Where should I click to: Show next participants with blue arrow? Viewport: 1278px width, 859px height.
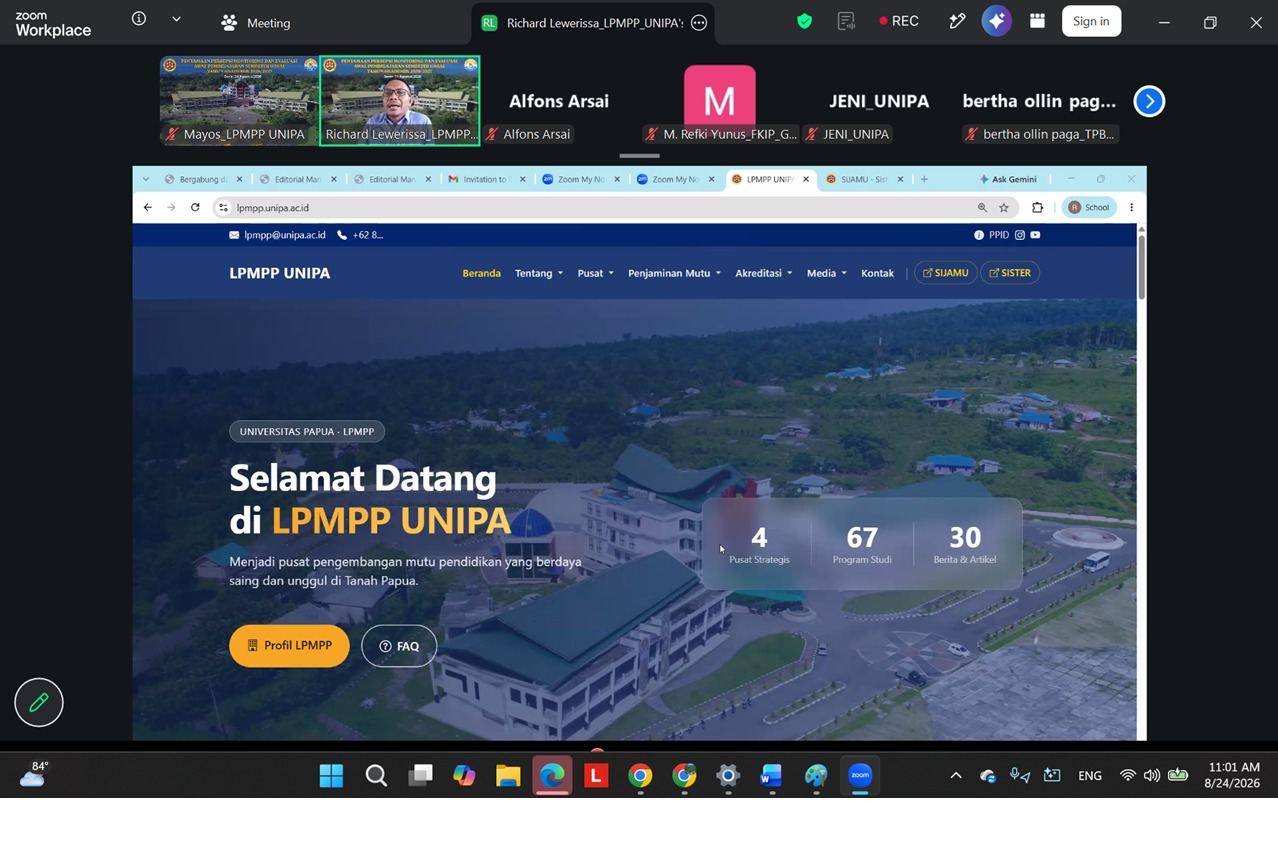[1149, 101]
